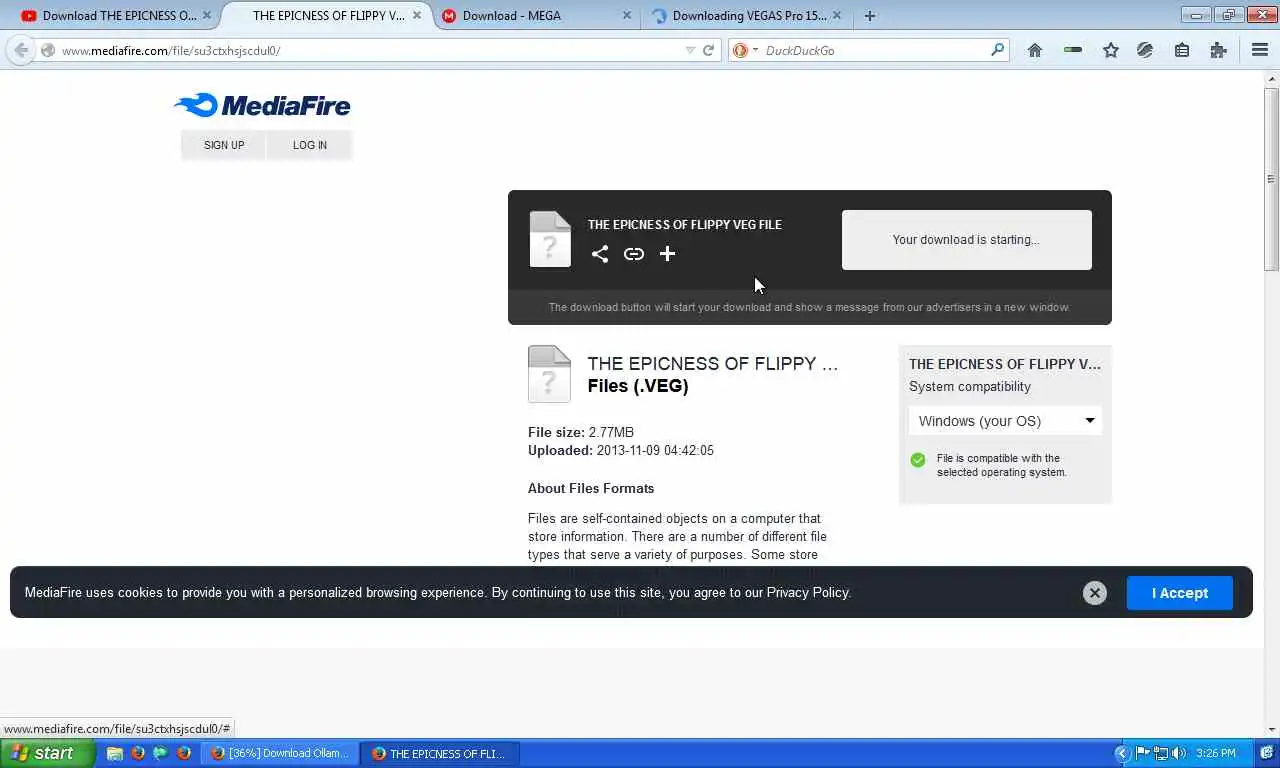1280x768 pixels.
Task: Open the Windows Start button
Action: click(47, 753)
